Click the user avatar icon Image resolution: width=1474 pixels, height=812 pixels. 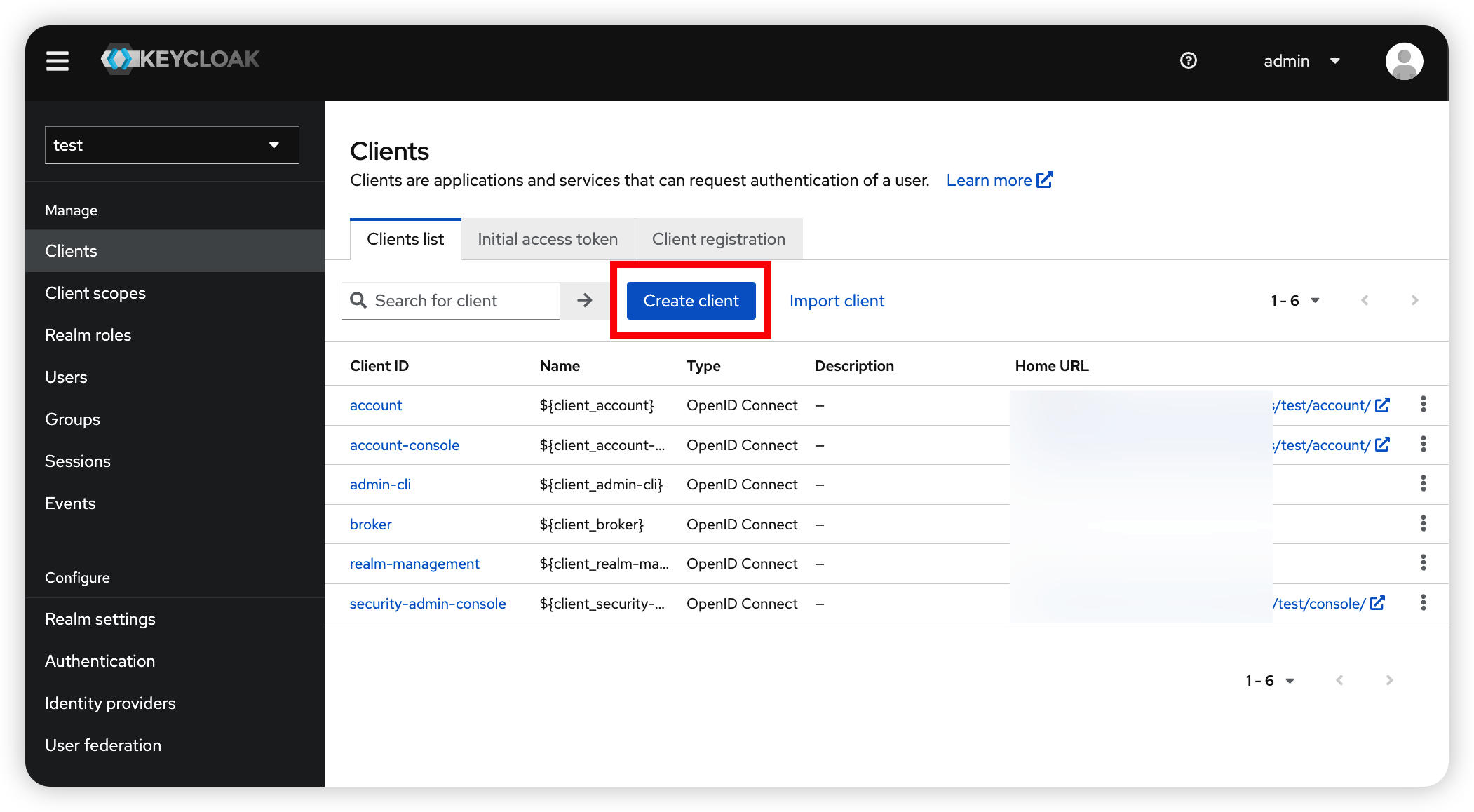tap(1404, 61)
